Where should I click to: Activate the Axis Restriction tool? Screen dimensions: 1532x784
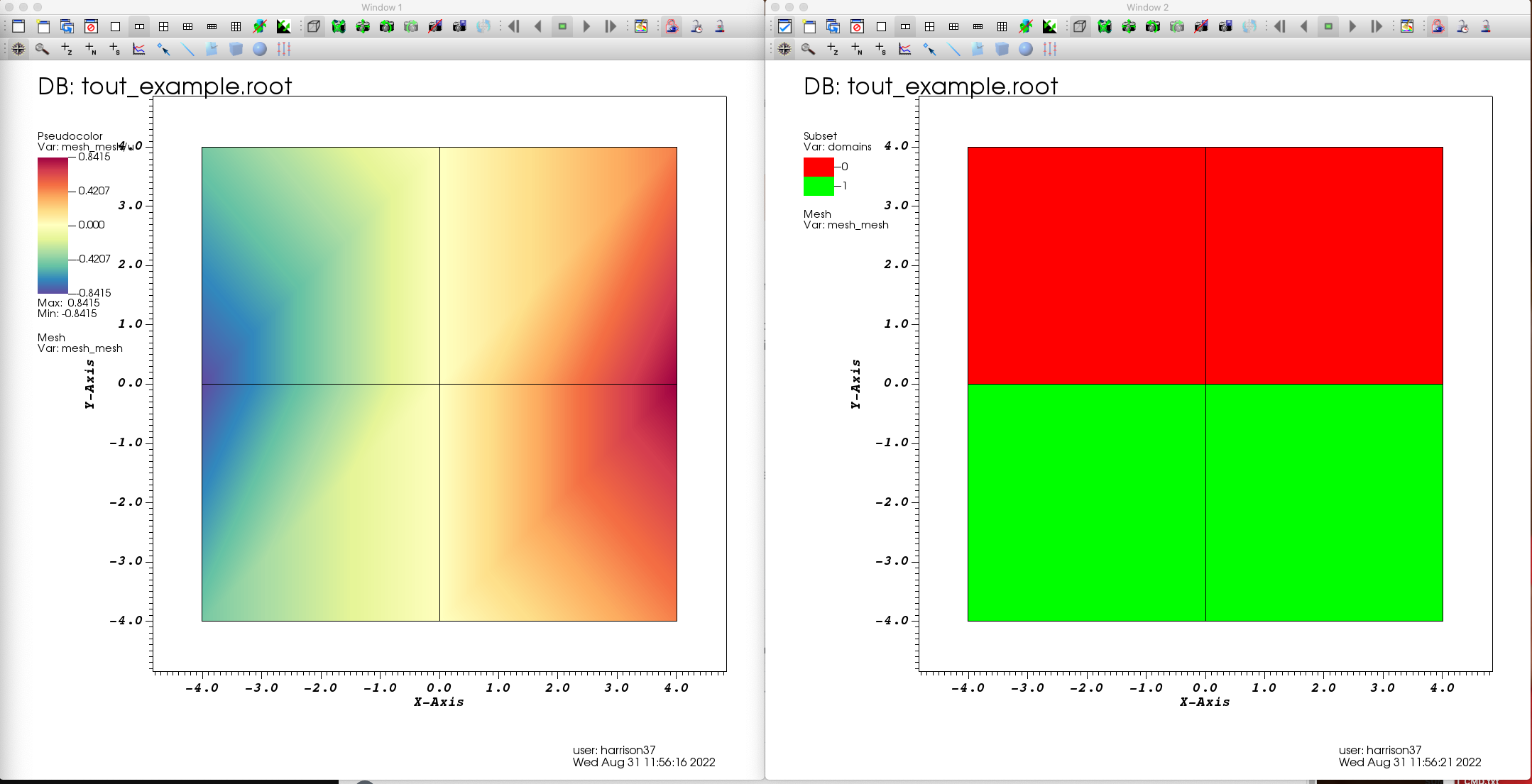[284, 50]
